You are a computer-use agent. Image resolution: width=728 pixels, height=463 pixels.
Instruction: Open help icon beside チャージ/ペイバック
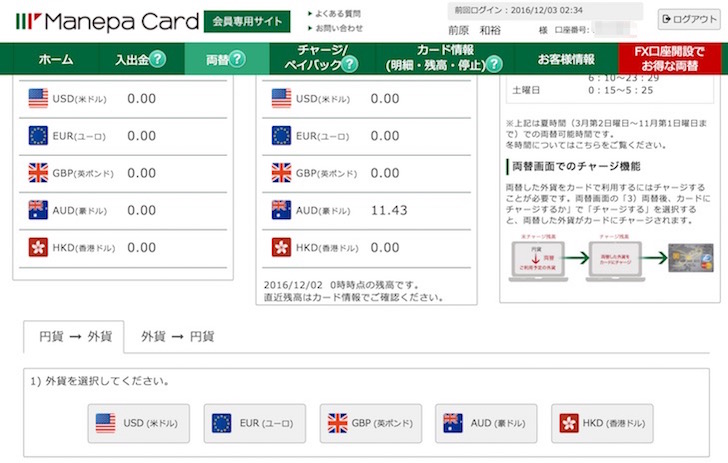coord(350,64)
